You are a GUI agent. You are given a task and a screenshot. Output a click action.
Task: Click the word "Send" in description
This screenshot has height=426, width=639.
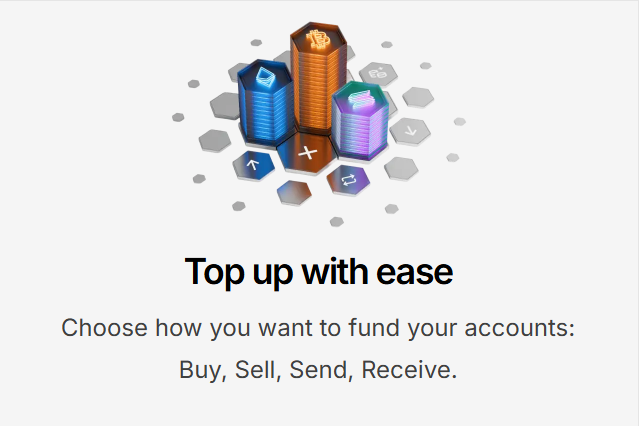pyautogui.click(x=321, y=370)
